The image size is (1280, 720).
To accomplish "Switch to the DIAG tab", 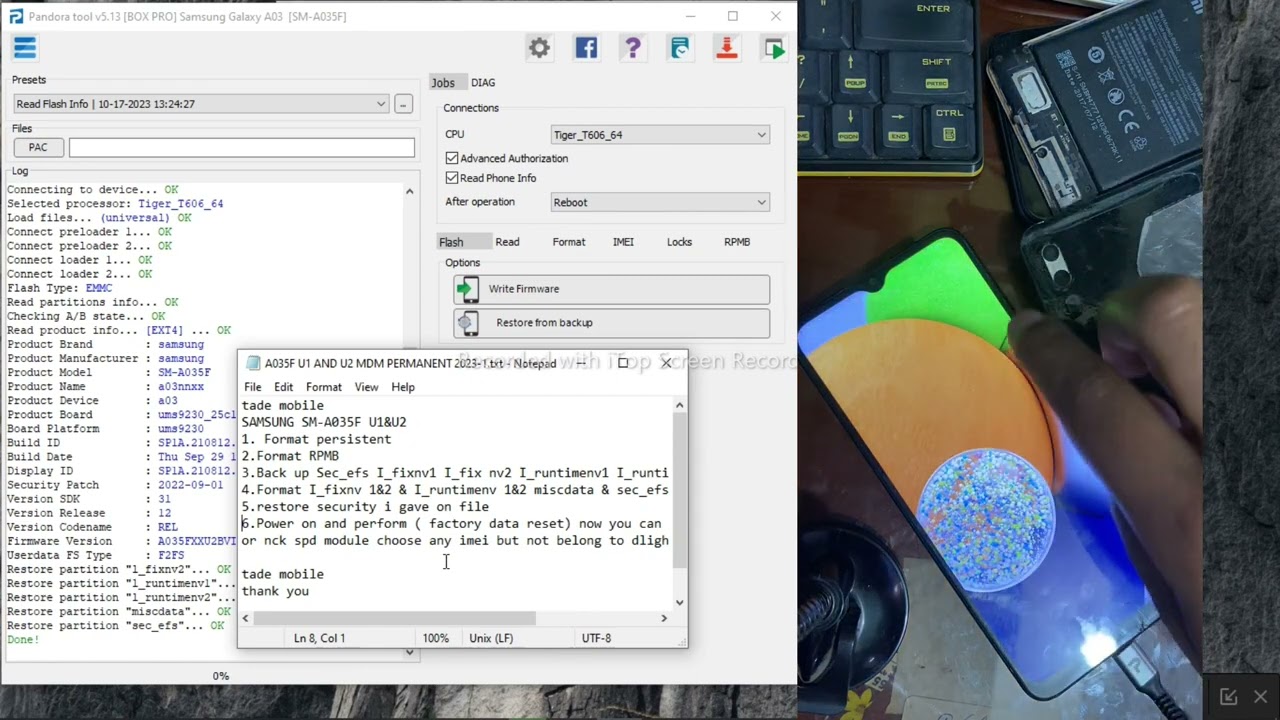I will point(483,83).
